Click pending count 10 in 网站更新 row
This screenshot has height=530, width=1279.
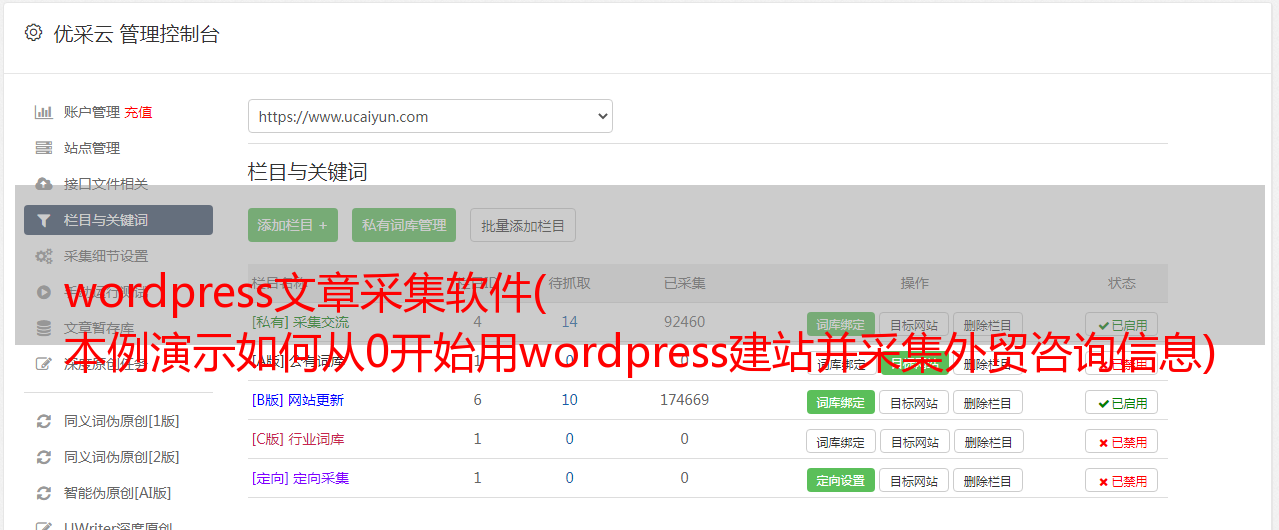[570, 400]
